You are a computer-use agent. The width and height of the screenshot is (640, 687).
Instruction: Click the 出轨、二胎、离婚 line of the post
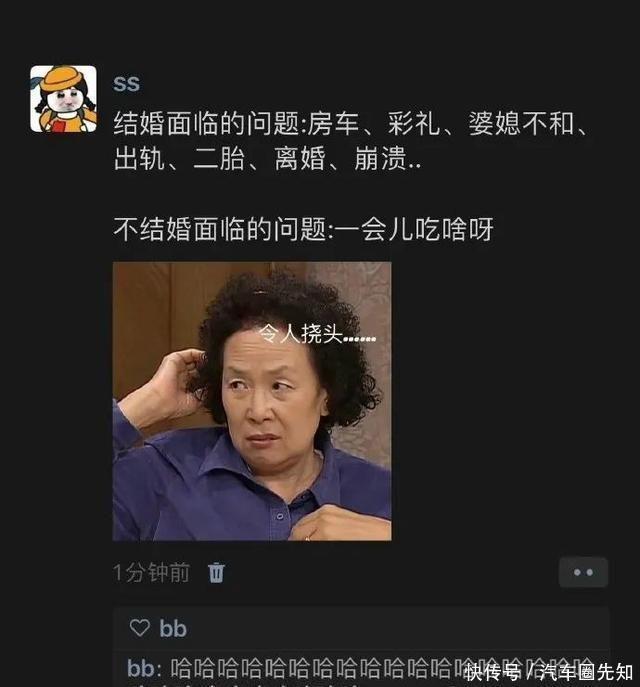(219, 158)
